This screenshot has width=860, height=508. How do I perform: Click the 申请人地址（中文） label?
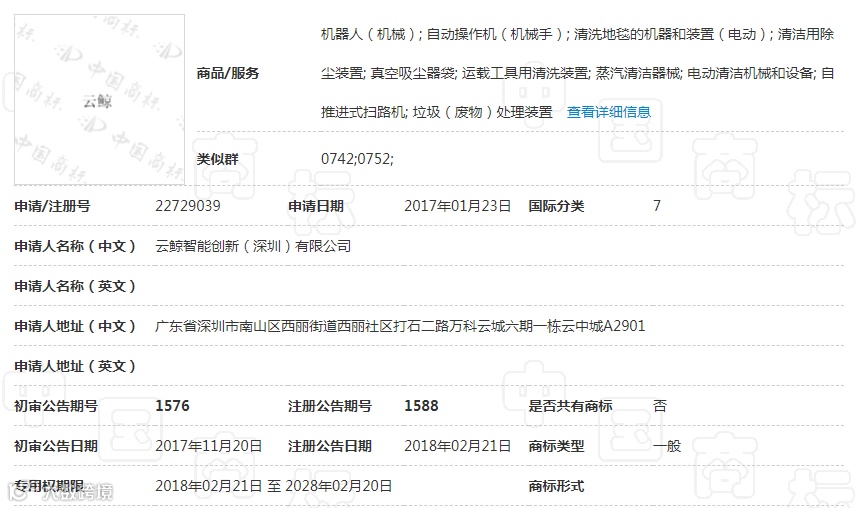[x=75, y=326]
